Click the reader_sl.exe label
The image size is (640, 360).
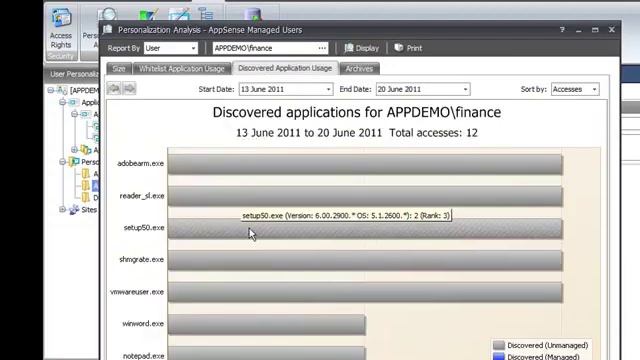pos(142,196)
